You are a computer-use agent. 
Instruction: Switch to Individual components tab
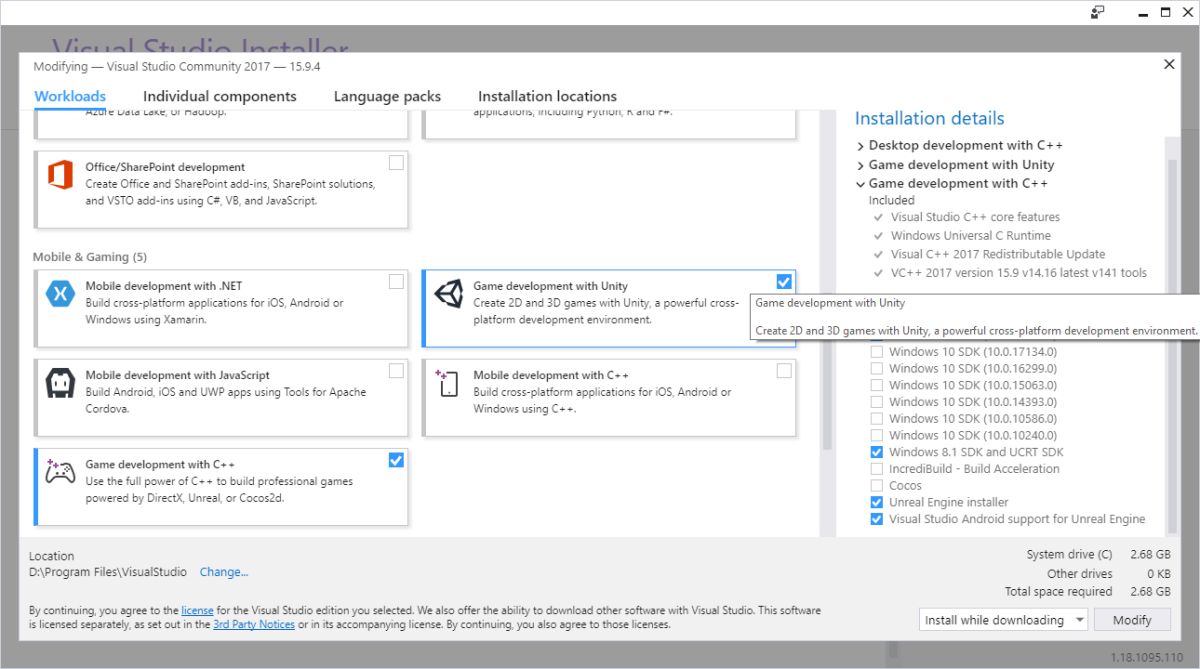click(x=220, y=96)
